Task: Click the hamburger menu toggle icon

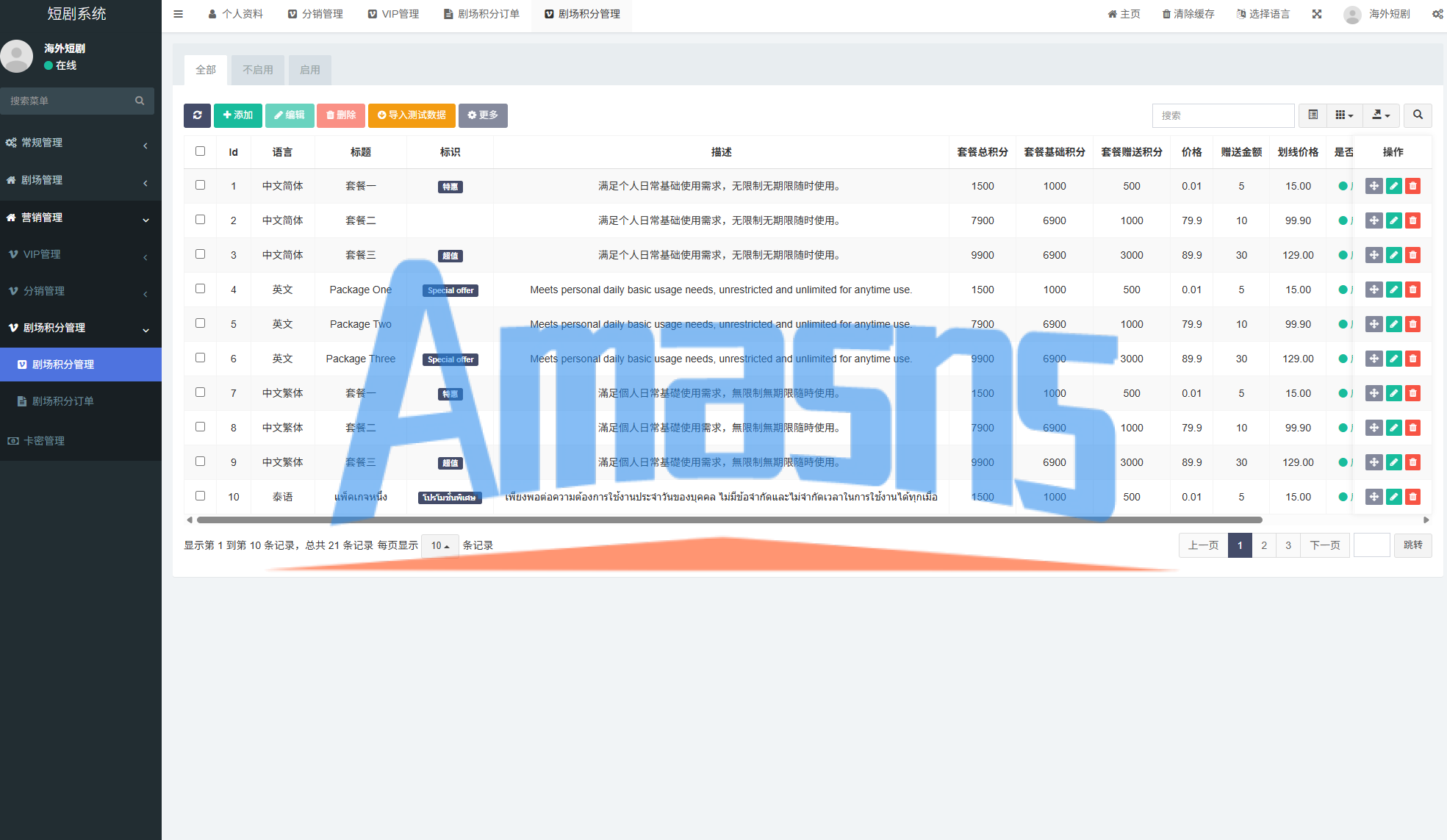Action: 178,14
